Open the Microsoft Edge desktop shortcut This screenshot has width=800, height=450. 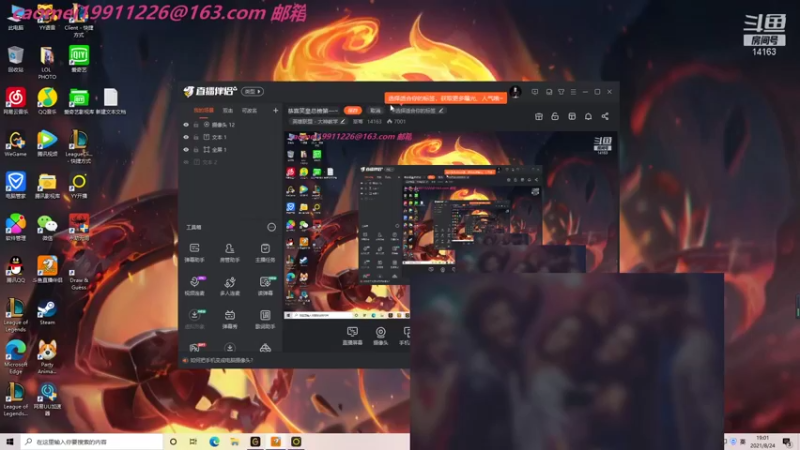(x=15, y=356)
